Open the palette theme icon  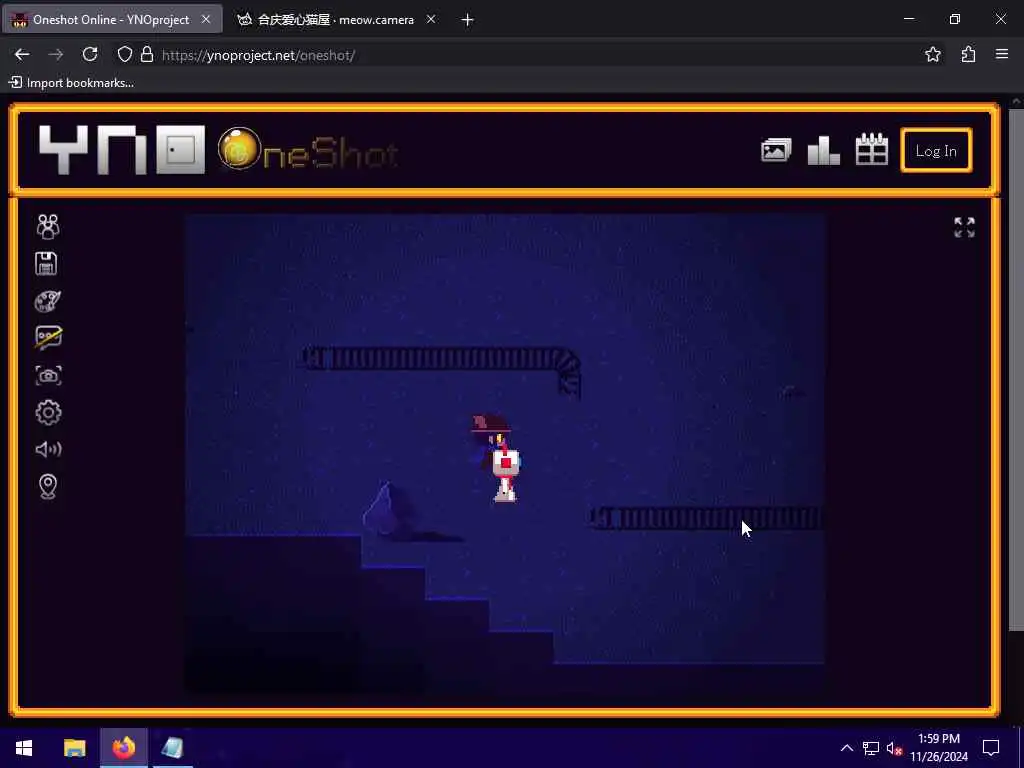click(x=48, y=301)
